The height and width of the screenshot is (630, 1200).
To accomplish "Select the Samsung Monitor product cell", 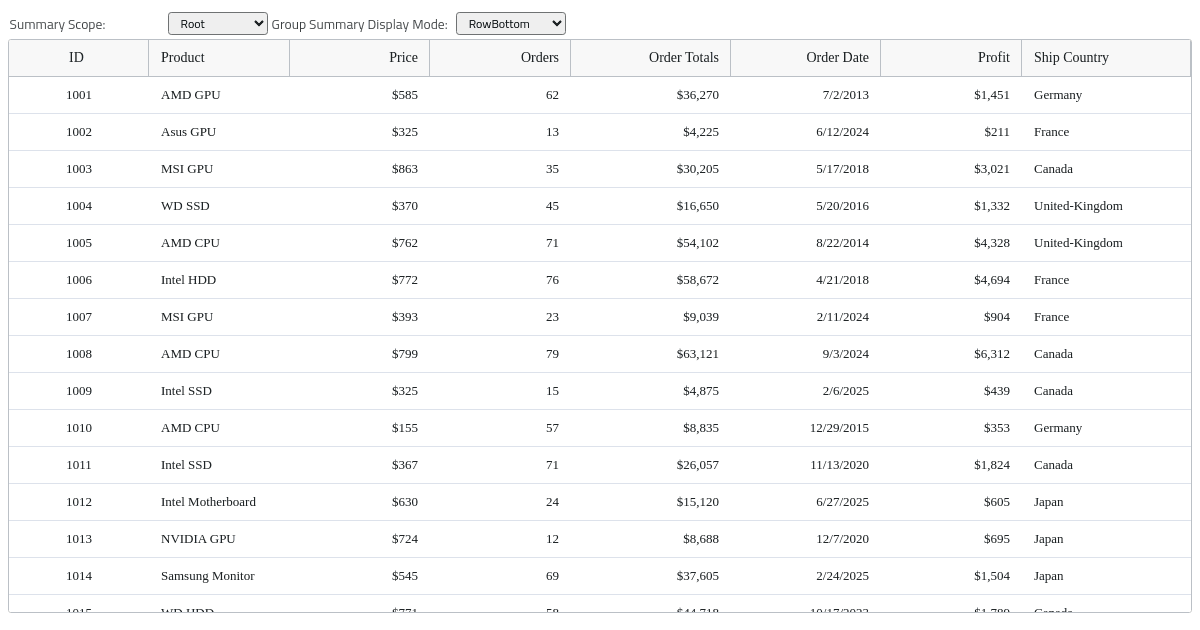I will click(x=219, y=576).
